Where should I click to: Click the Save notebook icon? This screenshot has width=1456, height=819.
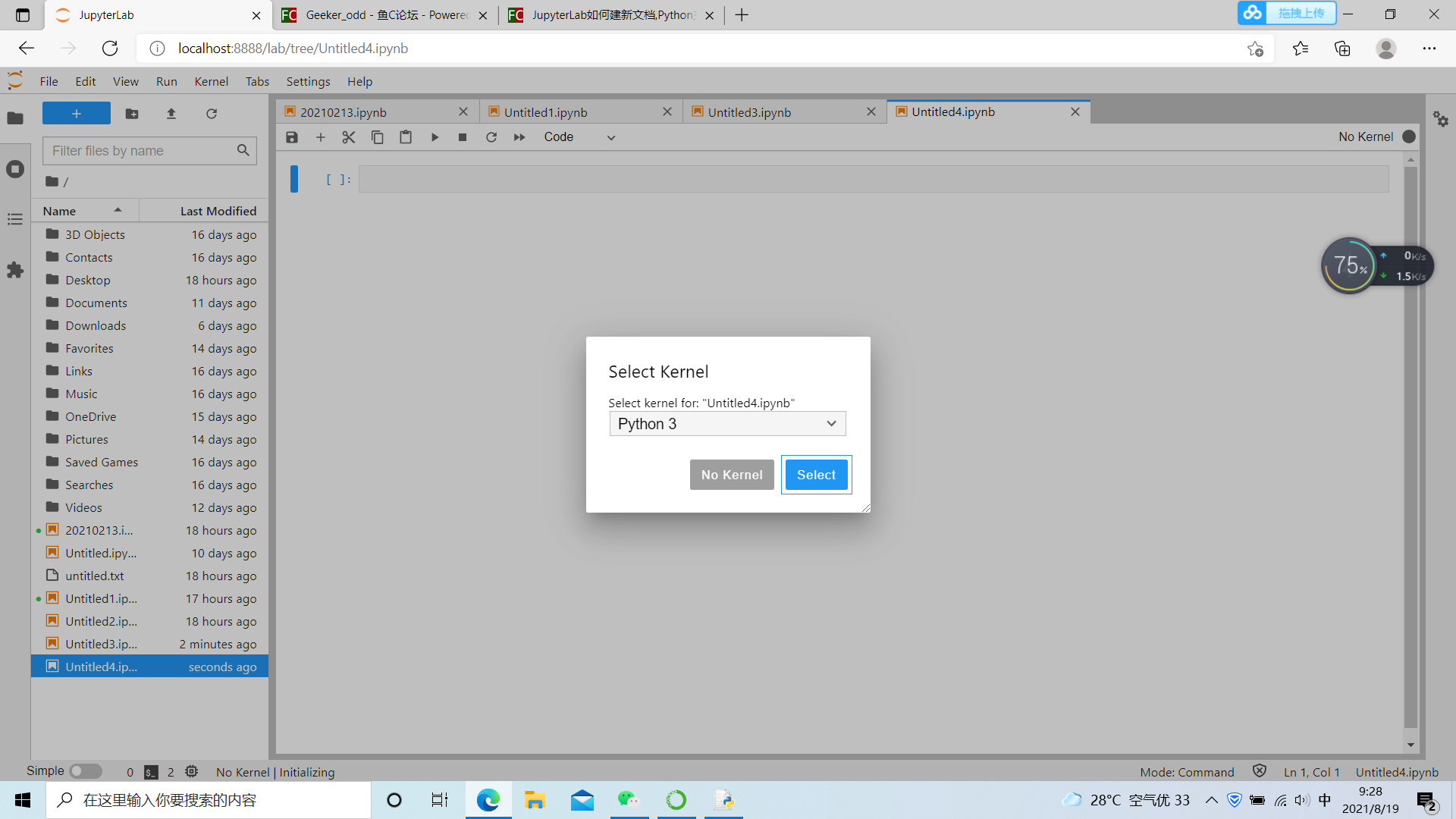tap(292, 137)
